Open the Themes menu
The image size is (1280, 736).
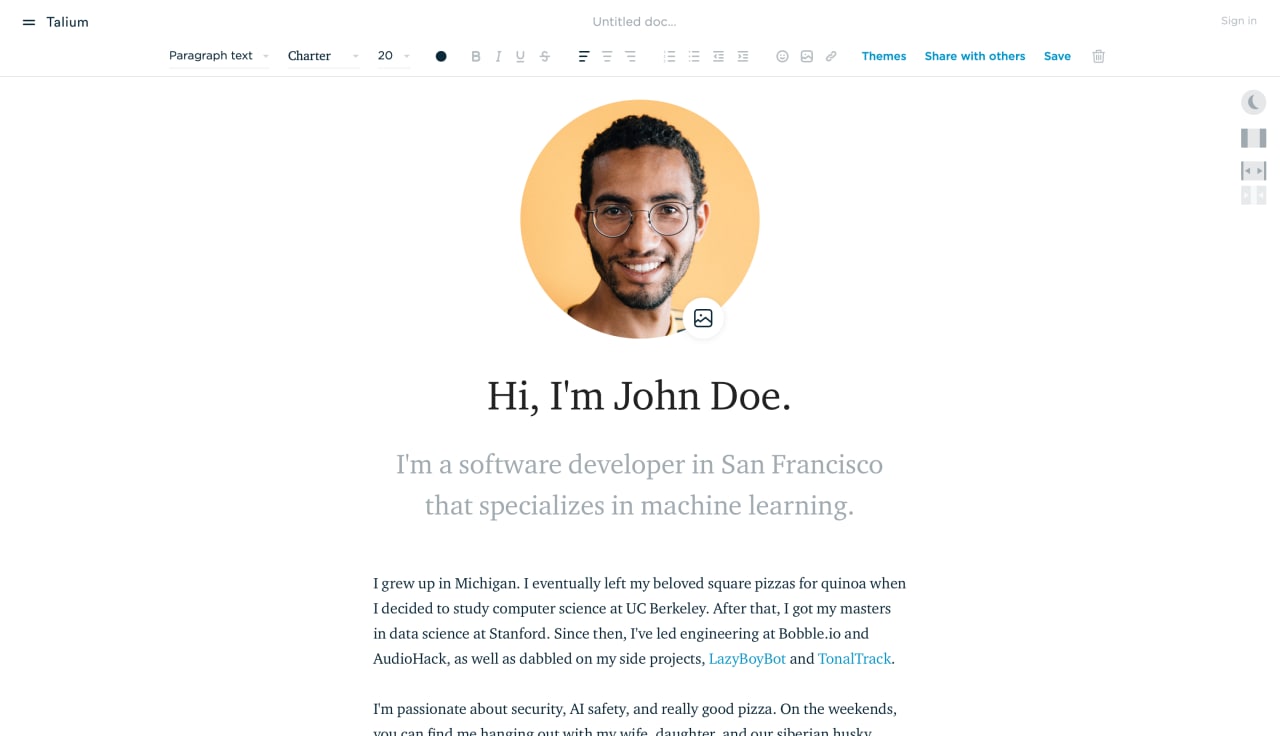click(x=884, y=56)
